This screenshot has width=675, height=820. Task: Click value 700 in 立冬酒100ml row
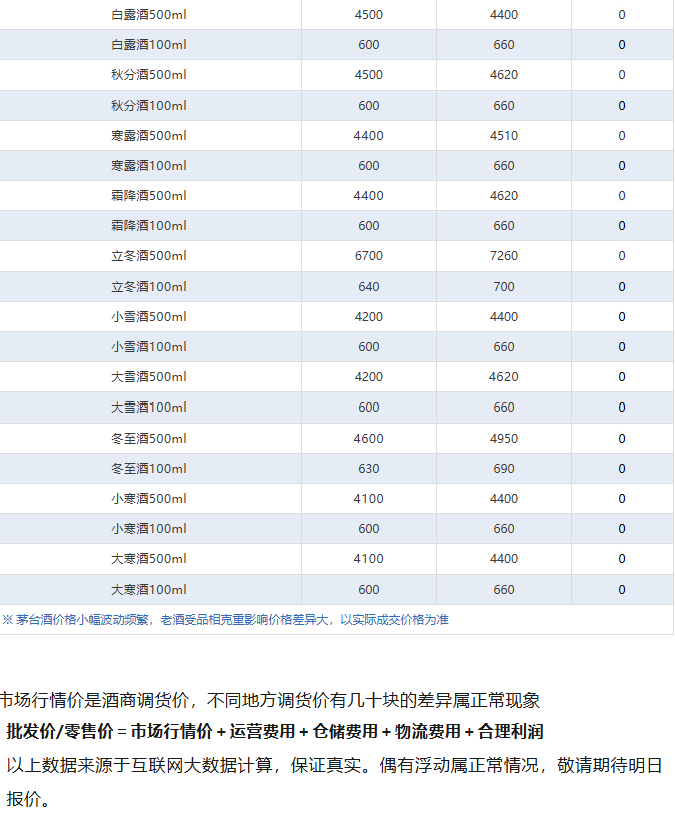pos(504,287)
